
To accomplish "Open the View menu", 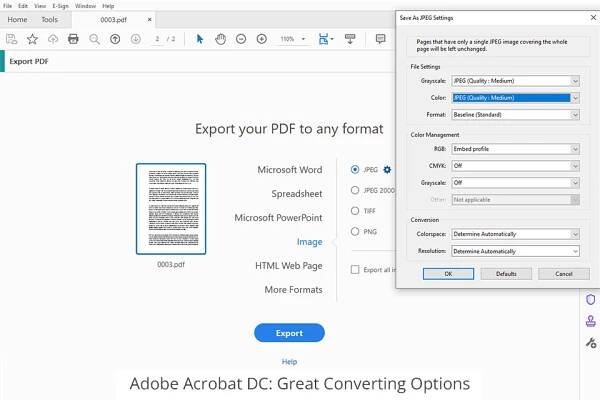I will (x=40, y=6).
